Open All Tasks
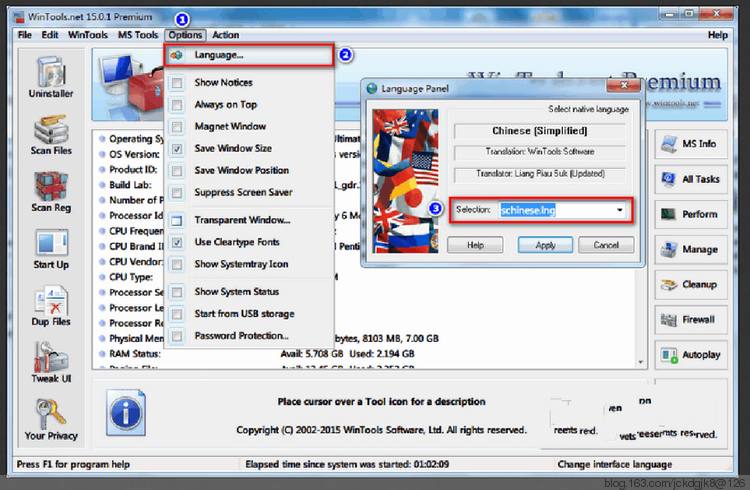Viewport: 750px width, 490px height. click(691, 179)
